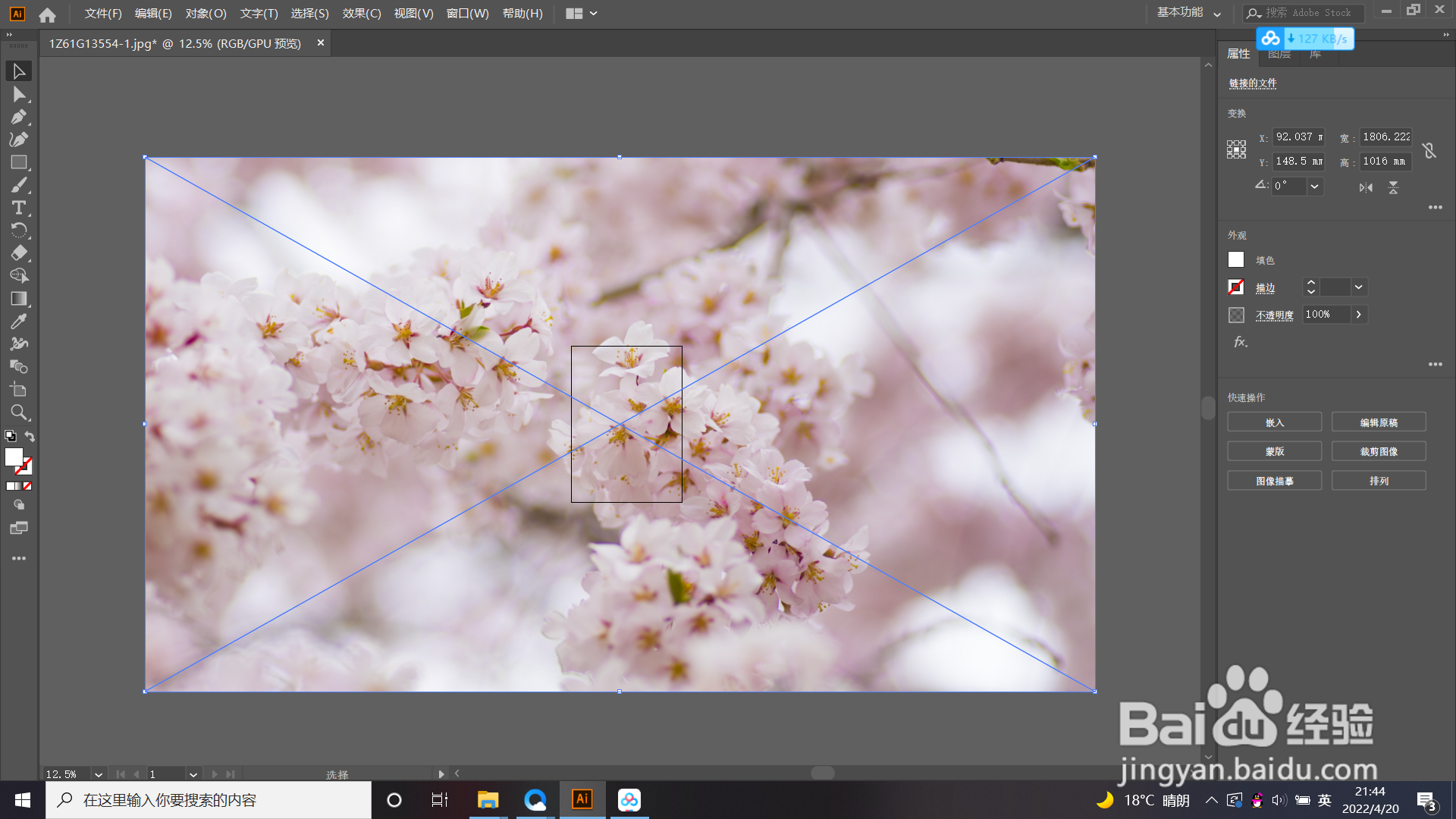Viewport: 1456px width, 819px height.
Task: Select the Type tool
Action: (19, 208)
